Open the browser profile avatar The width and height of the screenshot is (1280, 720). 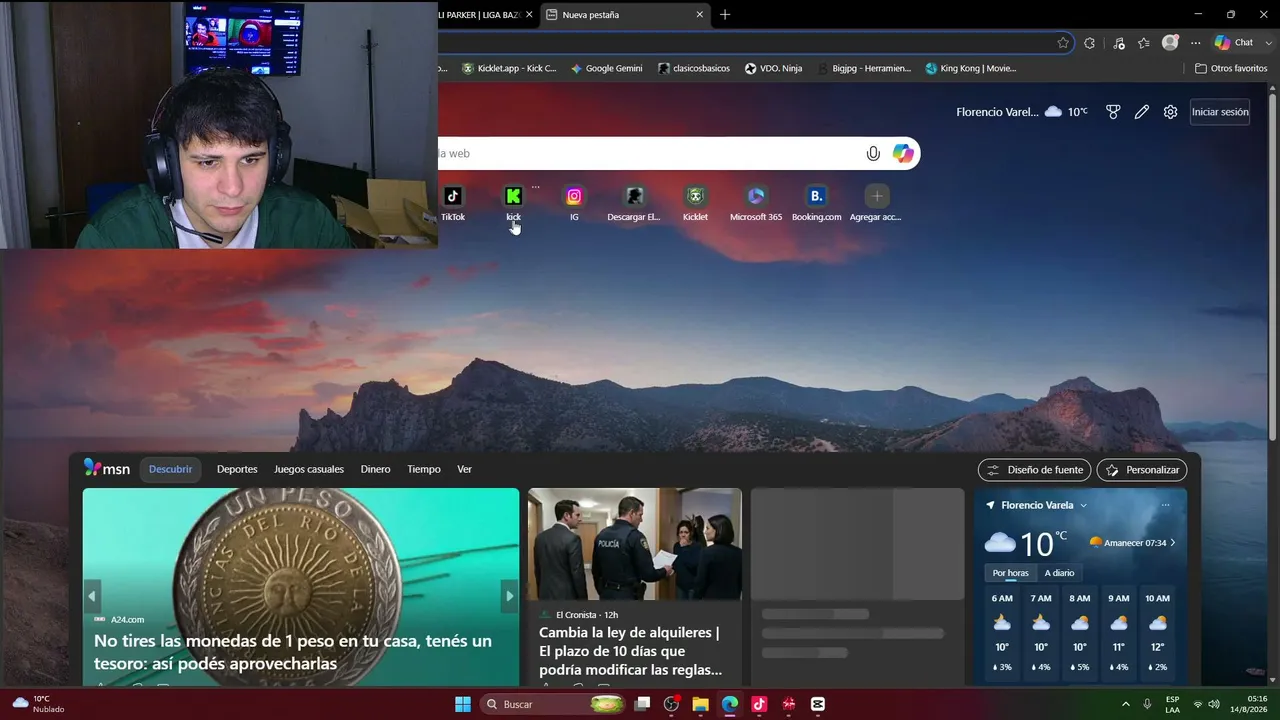(x=1170, y=43)
